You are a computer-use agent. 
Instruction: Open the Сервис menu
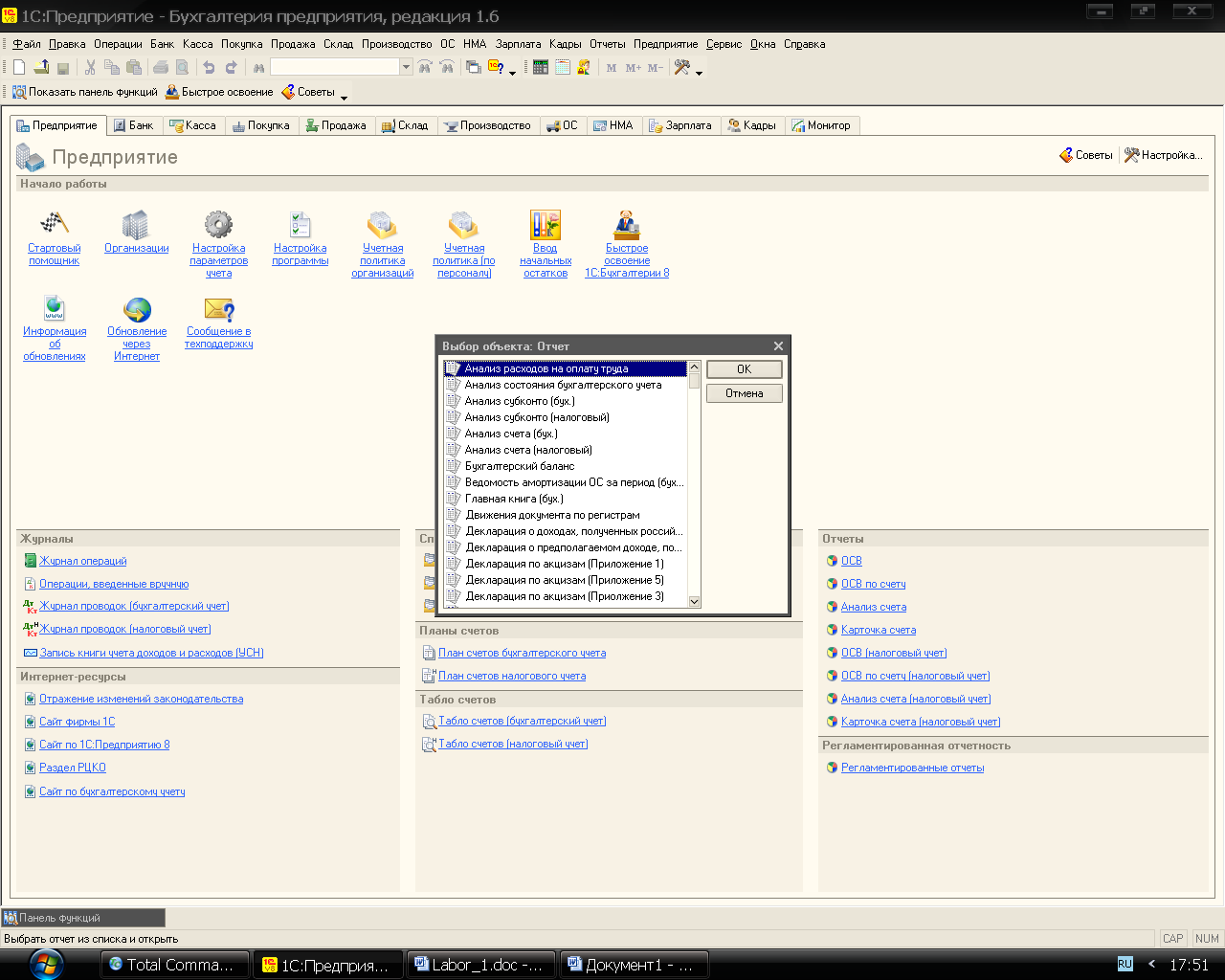724,44
